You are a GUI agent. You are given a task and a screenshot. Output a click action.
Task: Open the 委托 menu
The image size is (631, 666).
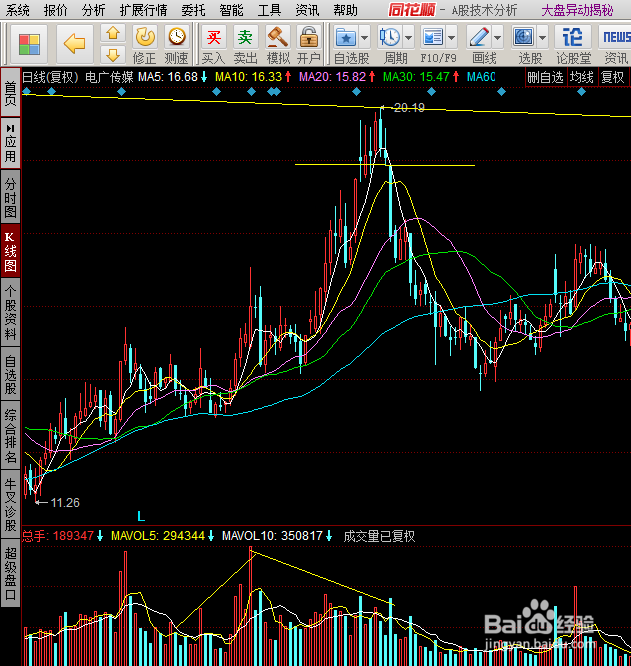coord(193,10)
